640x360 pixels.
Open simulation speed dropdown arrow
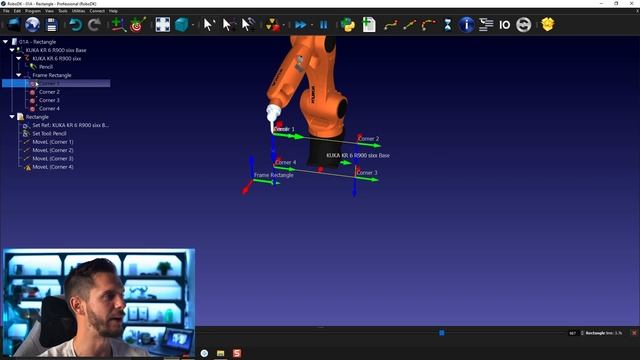(x=312, y=25)
